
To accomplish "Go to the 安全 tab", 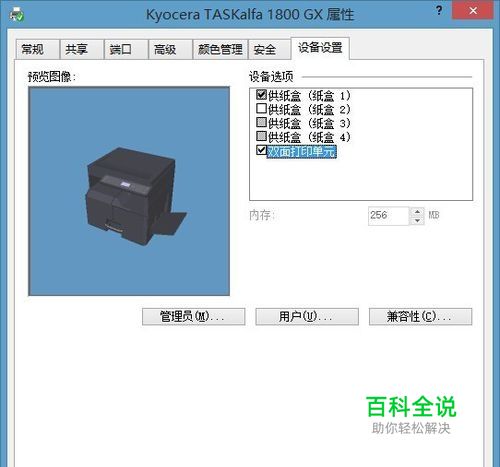I will click(269, 50).
